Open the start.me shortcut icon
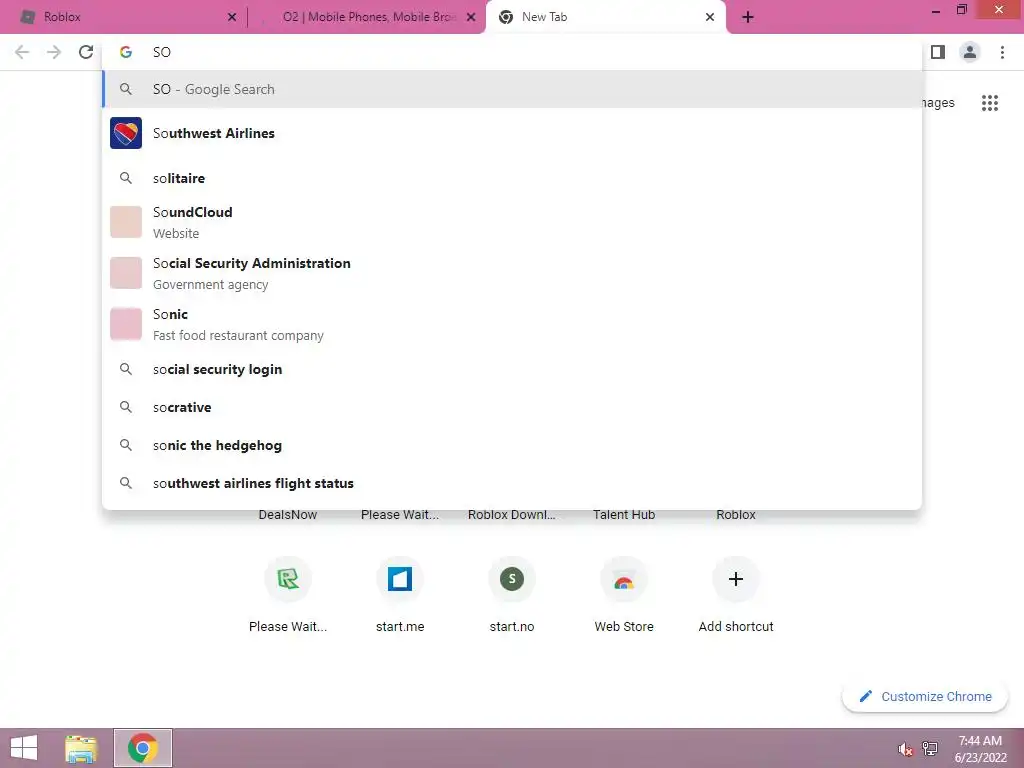This screenshot has height=768, width=1024. click(400, 579)
